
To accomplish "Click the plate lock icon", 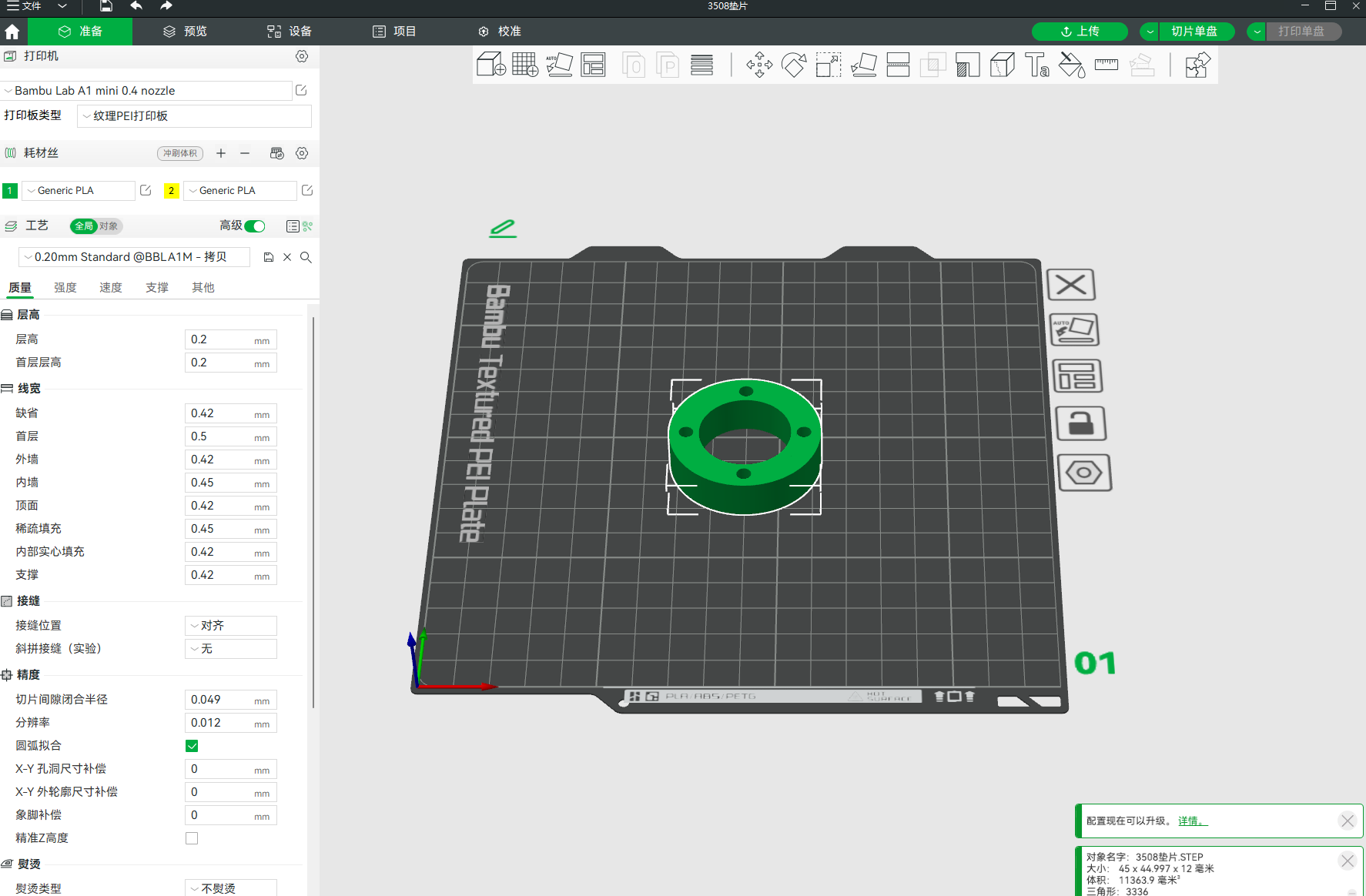I will (1081, 423).
